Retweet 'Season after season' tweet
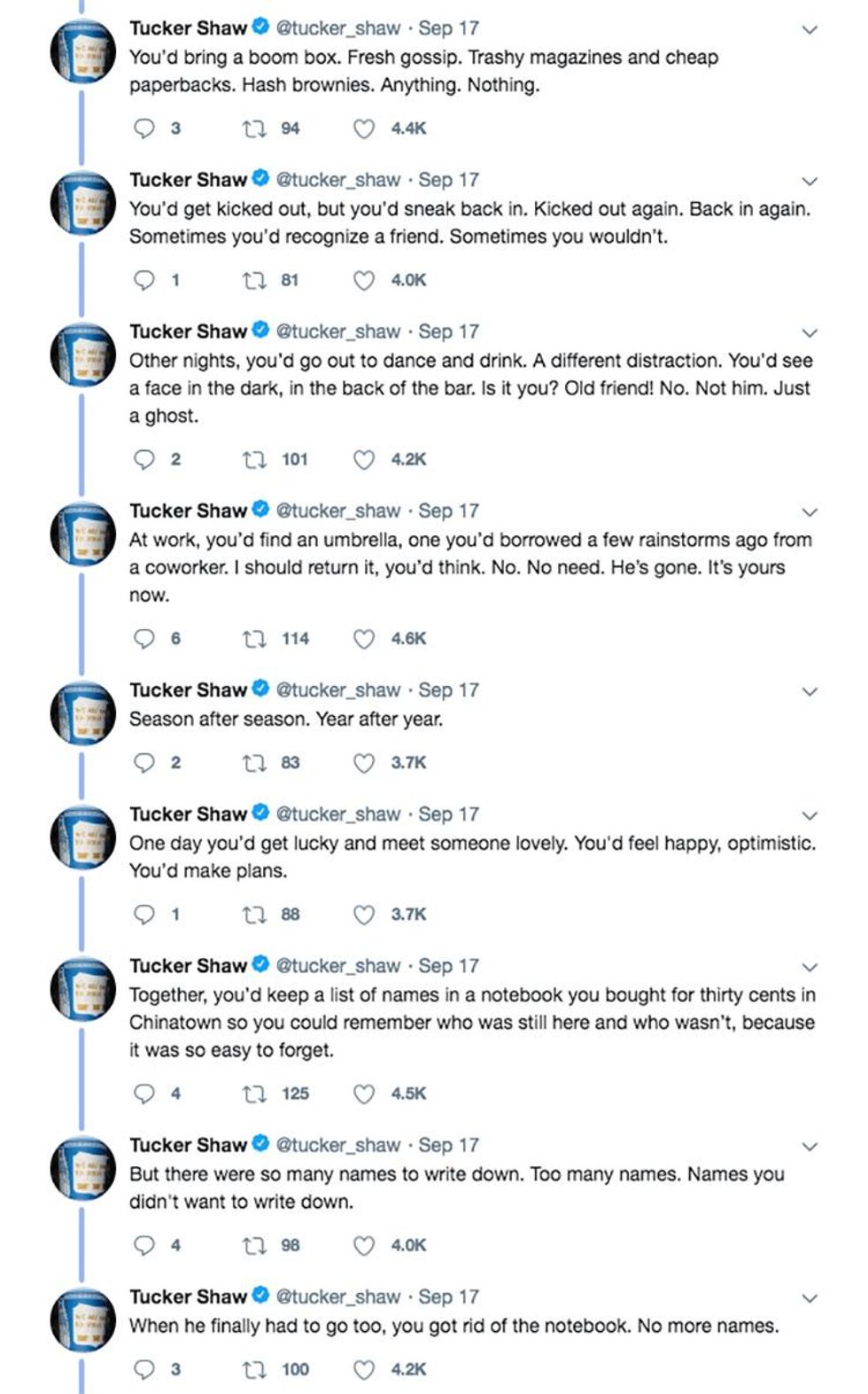The height and width of the screenshot is (1394, 868). tap(254, 762)
